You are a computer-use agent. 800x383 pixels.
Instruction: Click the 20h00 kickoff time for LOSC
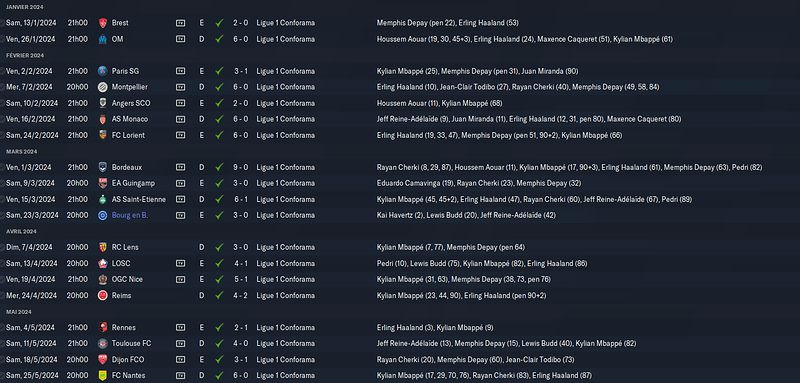(x=77, y=264)
